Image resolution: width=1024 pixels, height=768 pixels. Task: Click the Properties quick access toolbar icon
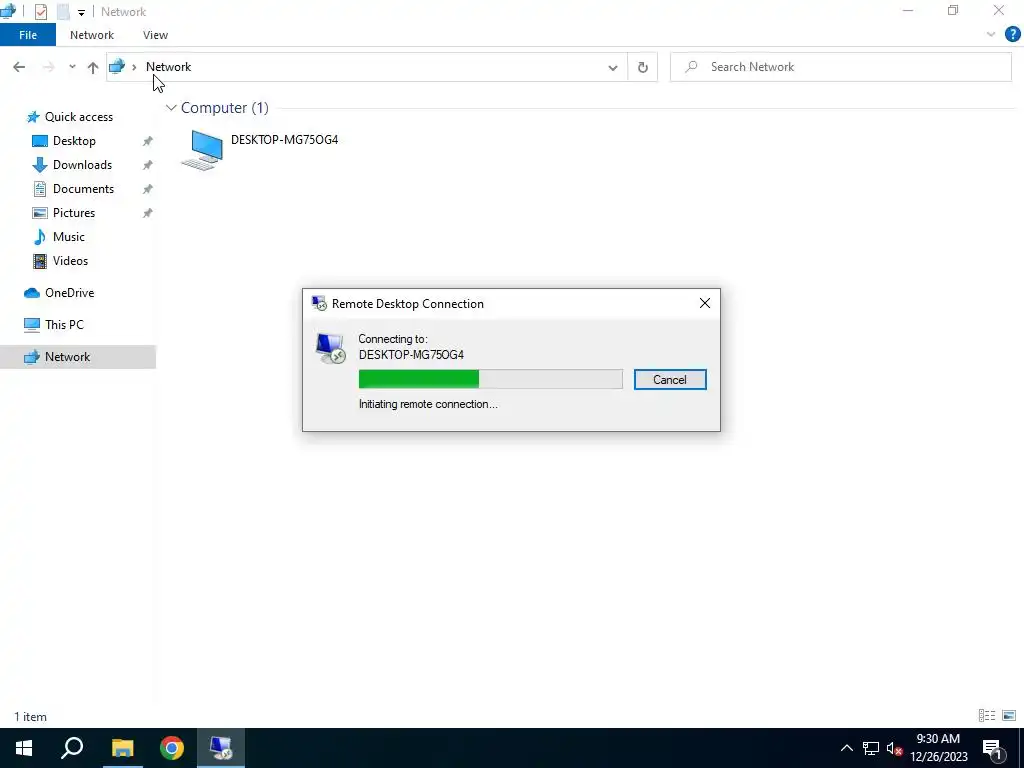pyautogui.click(x=40, y=12)
